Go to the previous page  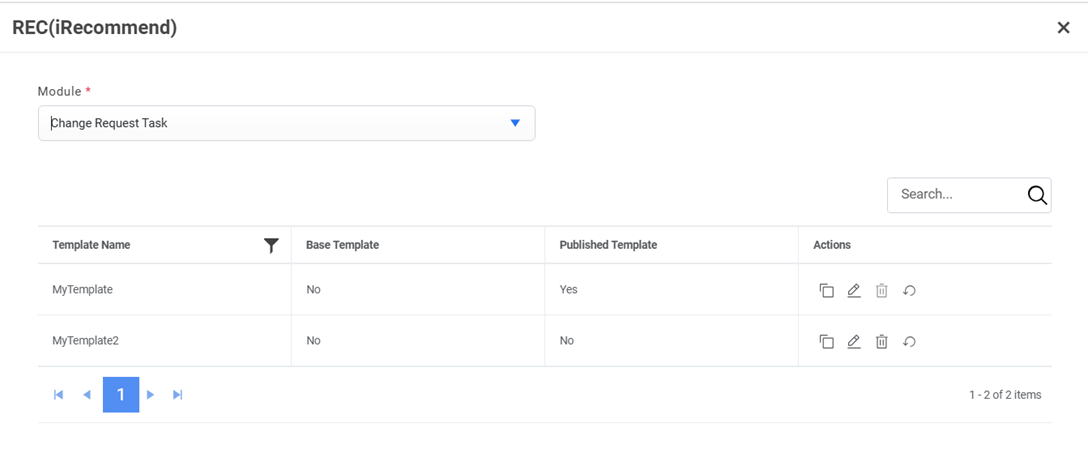(87, 395)
